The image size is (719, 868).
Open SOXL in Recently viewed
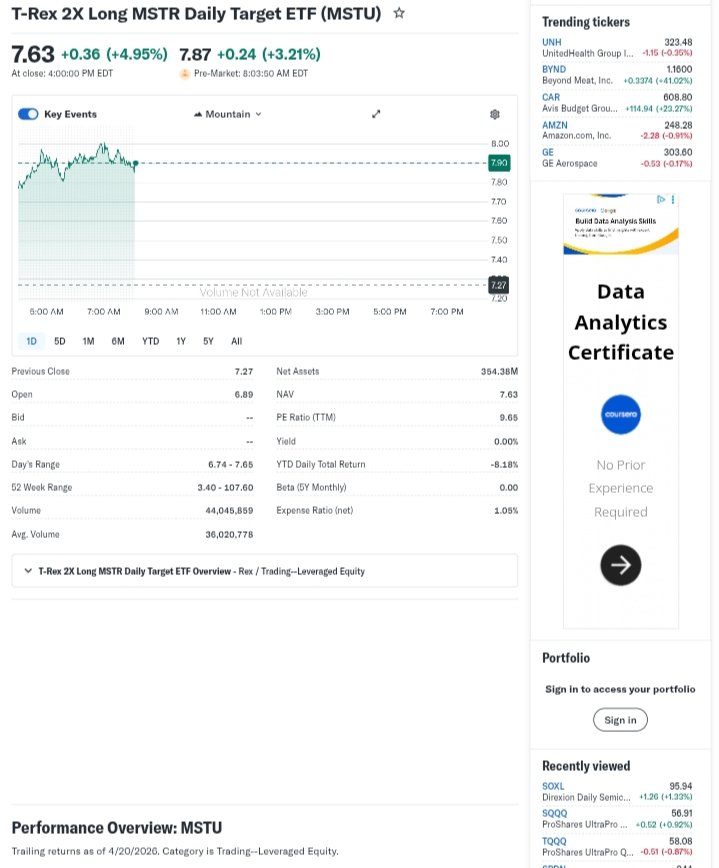tap(553, 786)
